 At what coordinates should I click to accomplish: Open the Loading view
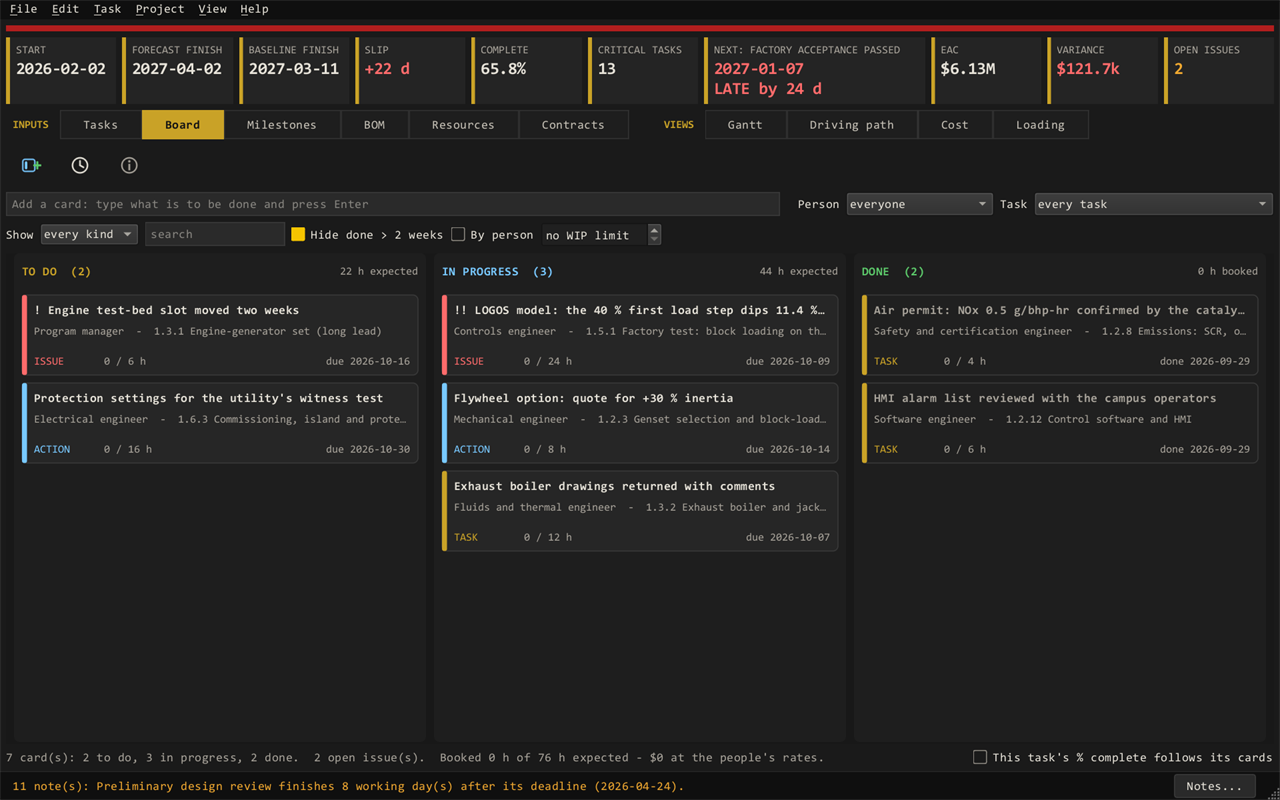pos(1040,125)
